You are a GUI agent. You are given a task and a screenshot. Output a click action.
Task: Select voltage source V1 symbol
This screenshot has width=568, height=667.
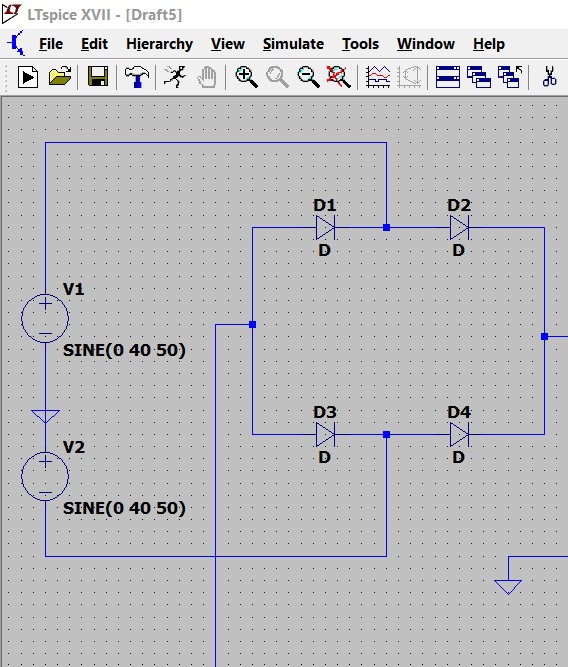(45, 318)
